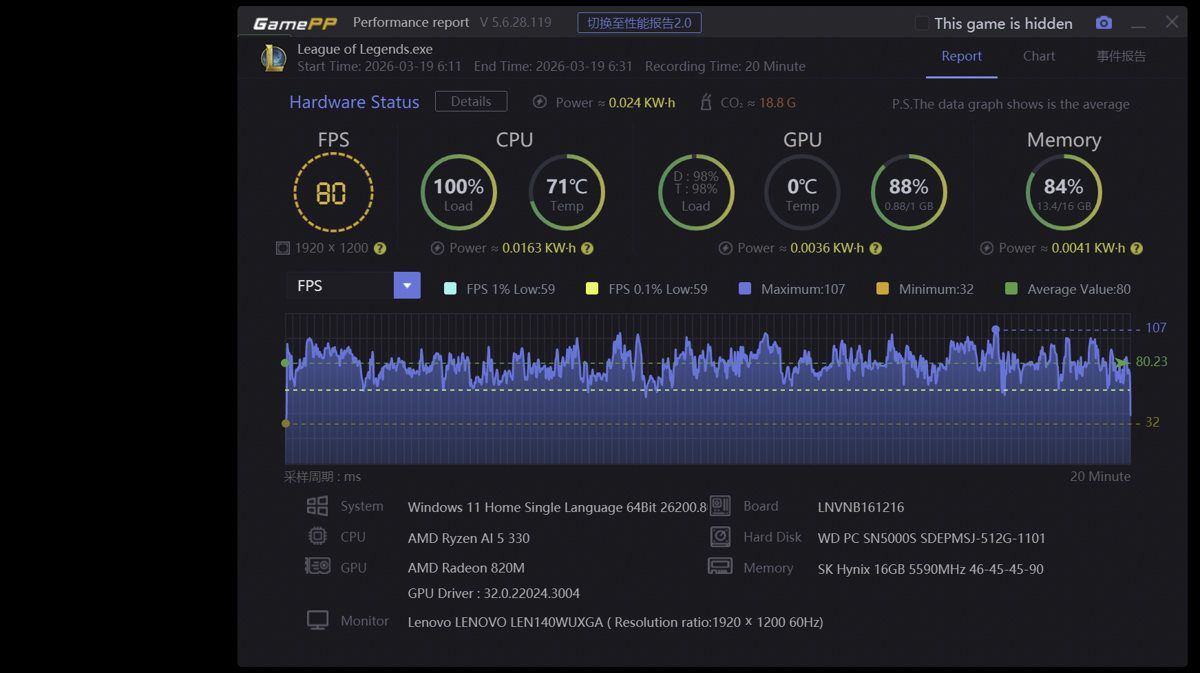Click help icon next to Memory power value
This screenshot has width=1200, height=673.
[x=1136, y=248]
